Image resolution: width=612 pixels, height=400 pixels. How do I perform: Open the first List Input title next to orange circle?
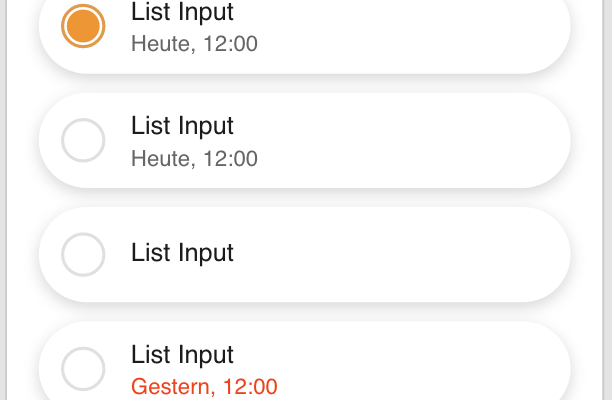[182, 12]
